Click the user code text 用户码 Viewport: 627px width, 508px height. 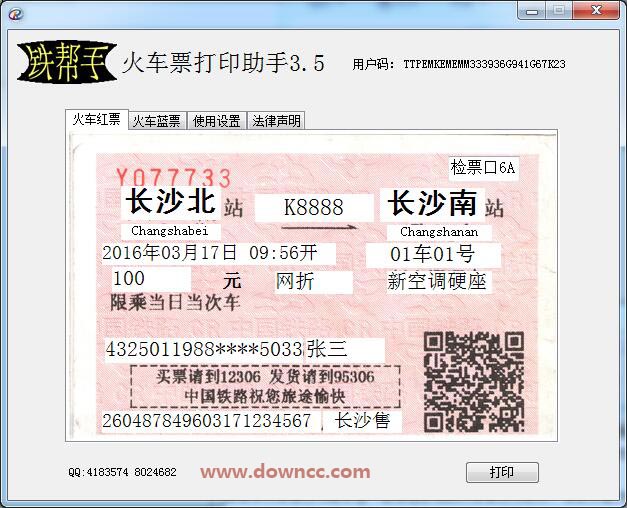coord(459,64)
